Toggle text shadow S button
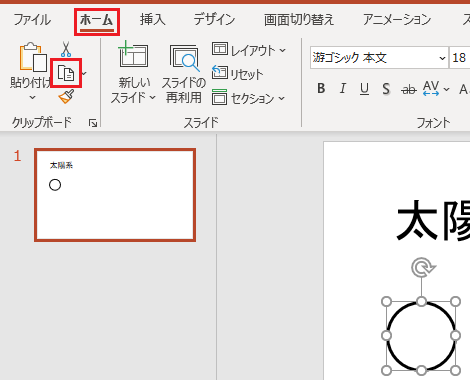 386,89
